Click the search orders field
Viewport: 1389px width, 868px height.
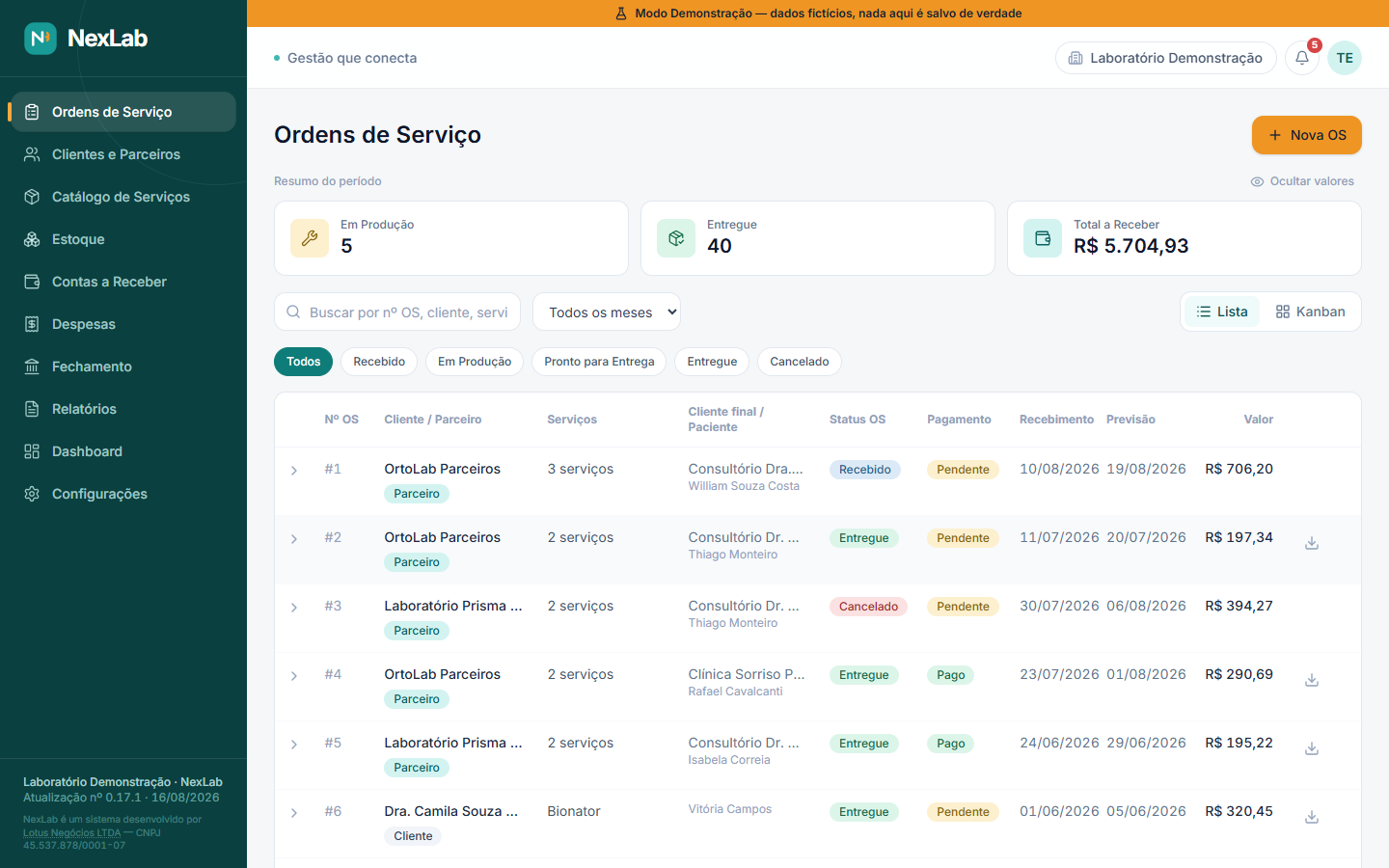pyautogui.click(x=397, y=312)
